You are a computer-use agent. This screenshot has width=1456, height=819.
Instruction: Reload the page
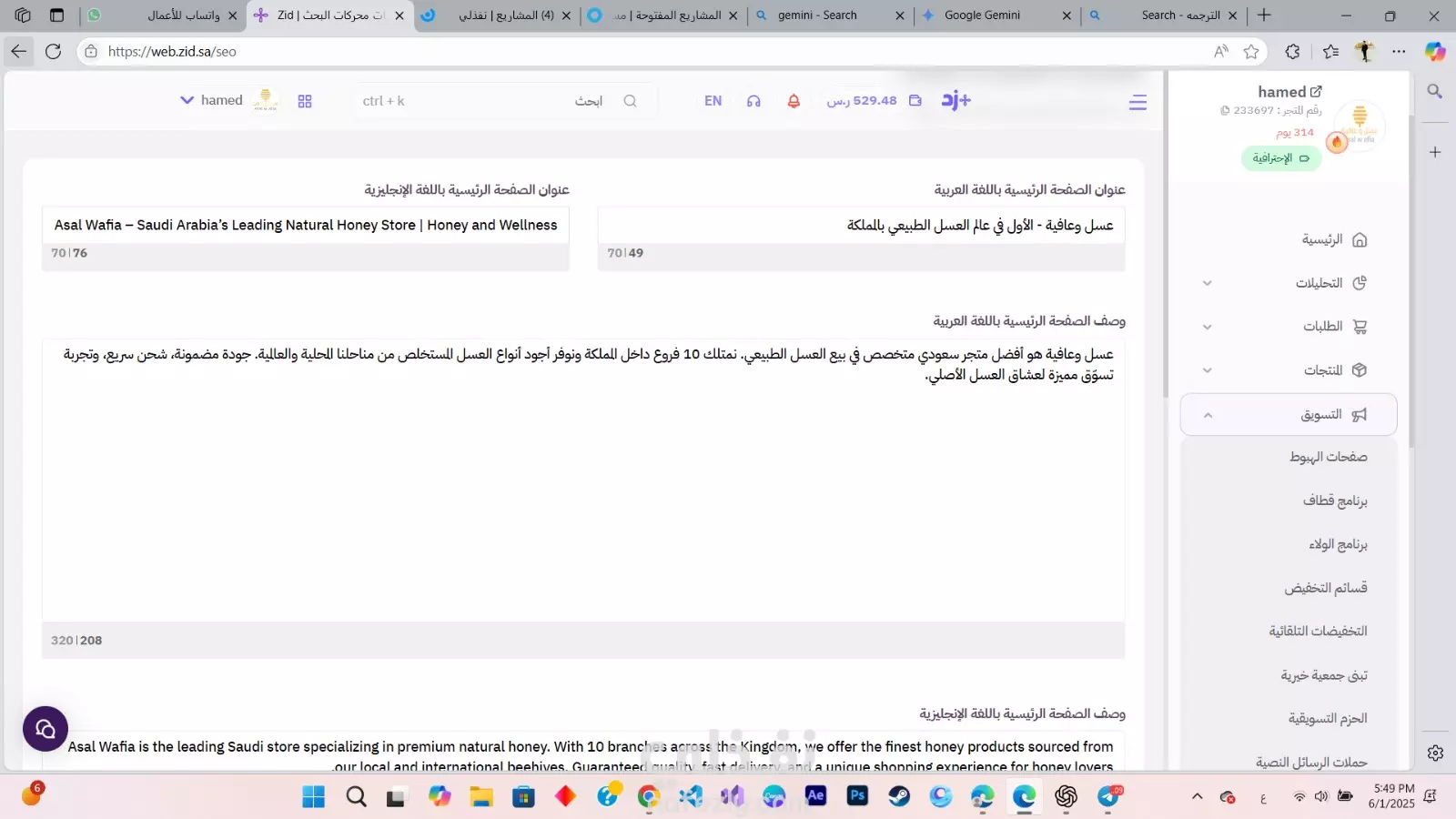pos(54,52)
